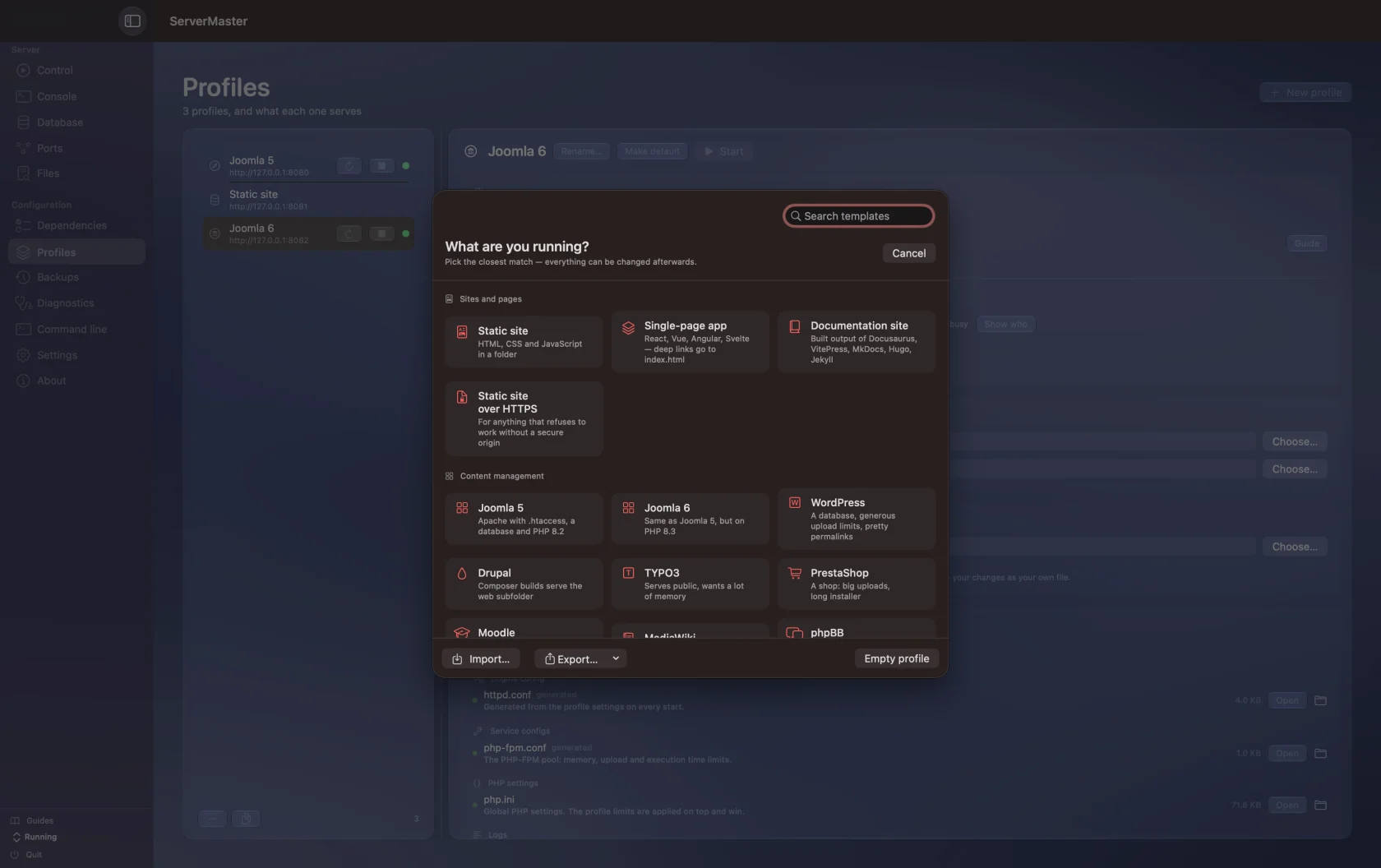Open the Control section in sidebar
The width and height of the screenshot is (1381, 868).
click(x=76, y=70)
